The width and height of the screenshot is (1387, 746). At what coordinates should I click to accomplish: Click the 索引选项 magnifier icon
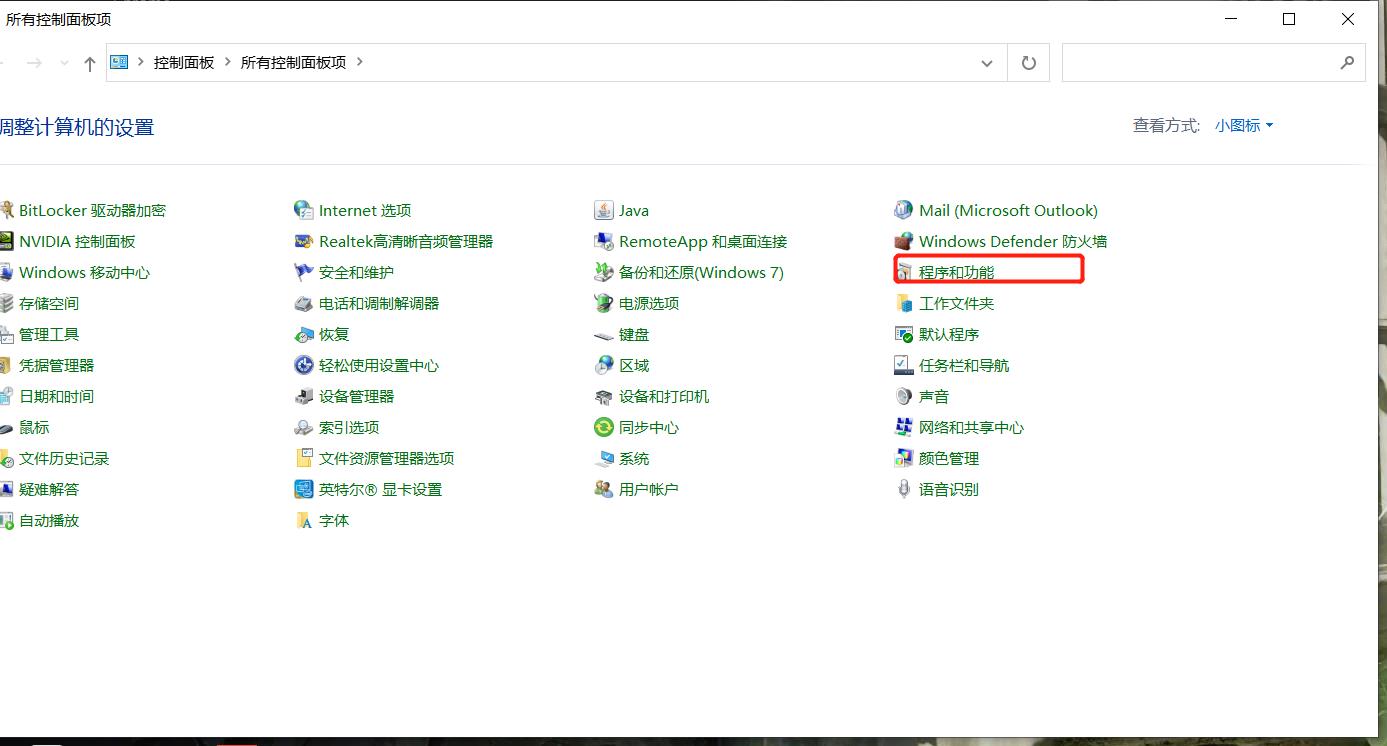[304, 427]
